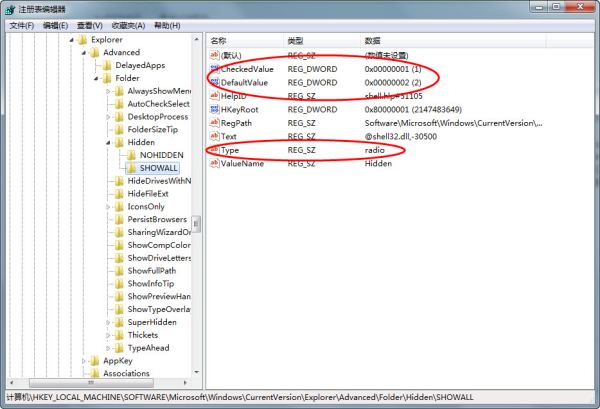Click the tree pane scroll down arrow
This screenshot has width=600, height=409.
coord(196,372)
